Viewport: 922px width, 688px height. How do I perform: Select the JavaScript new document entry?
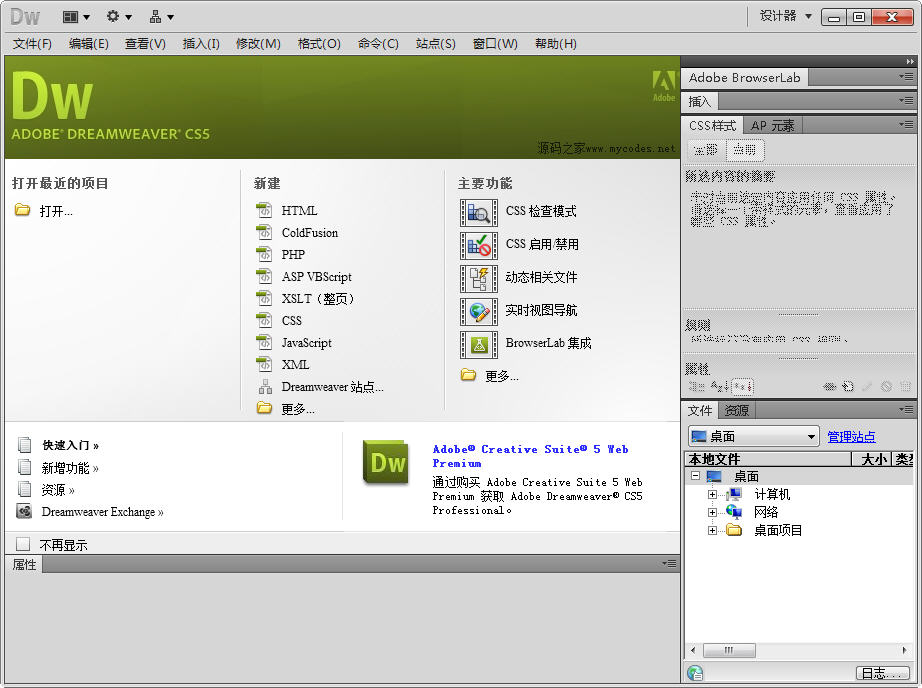pos(306,343)
